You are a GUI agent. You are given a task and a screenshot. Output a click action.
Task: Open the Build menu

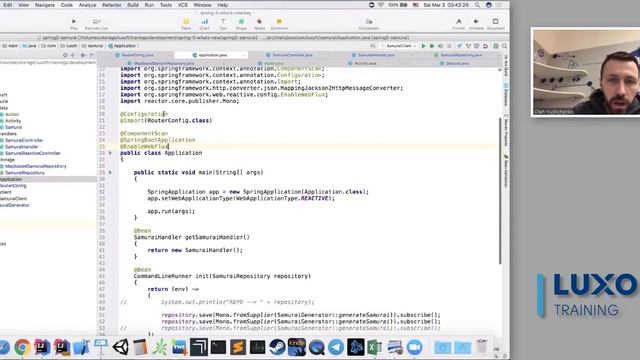pos(133,5)
